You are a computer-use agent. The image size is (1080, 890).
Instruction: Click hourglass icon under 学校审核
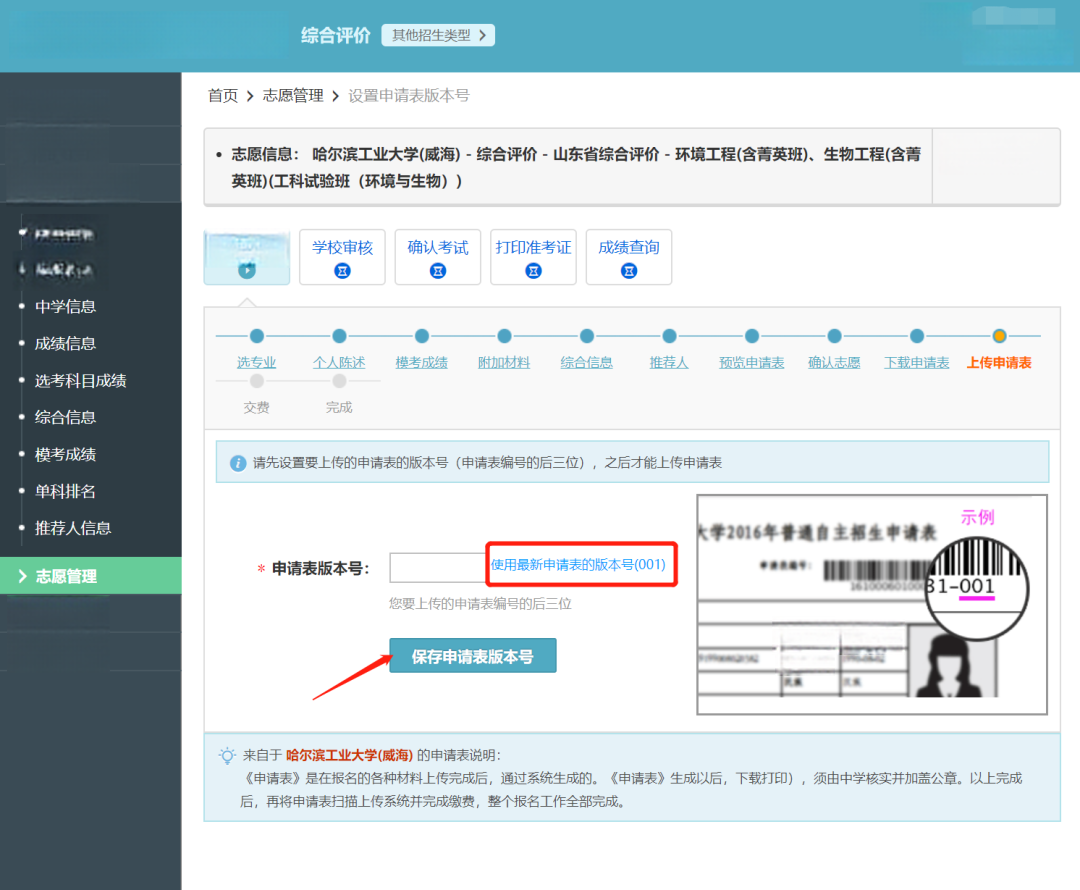click(x=342, y=271)
